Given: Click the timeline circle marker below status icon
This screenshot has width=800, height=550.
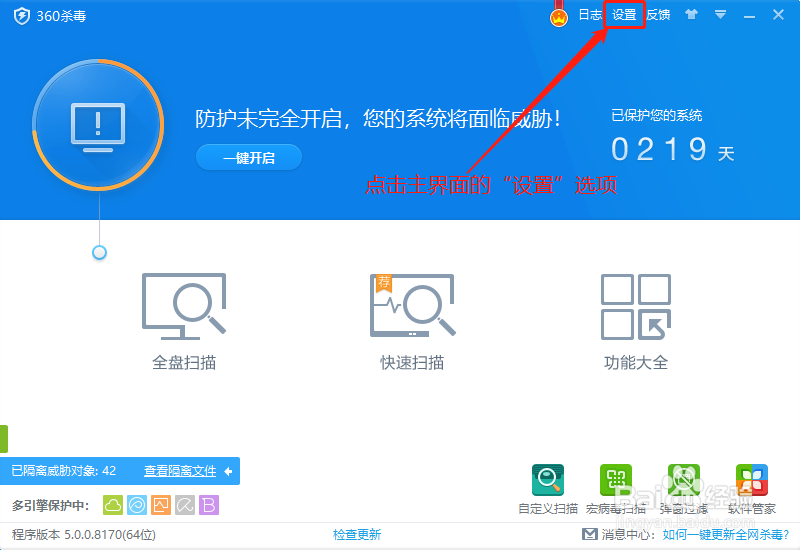Looking at the screenshot, I should (99, 253).
